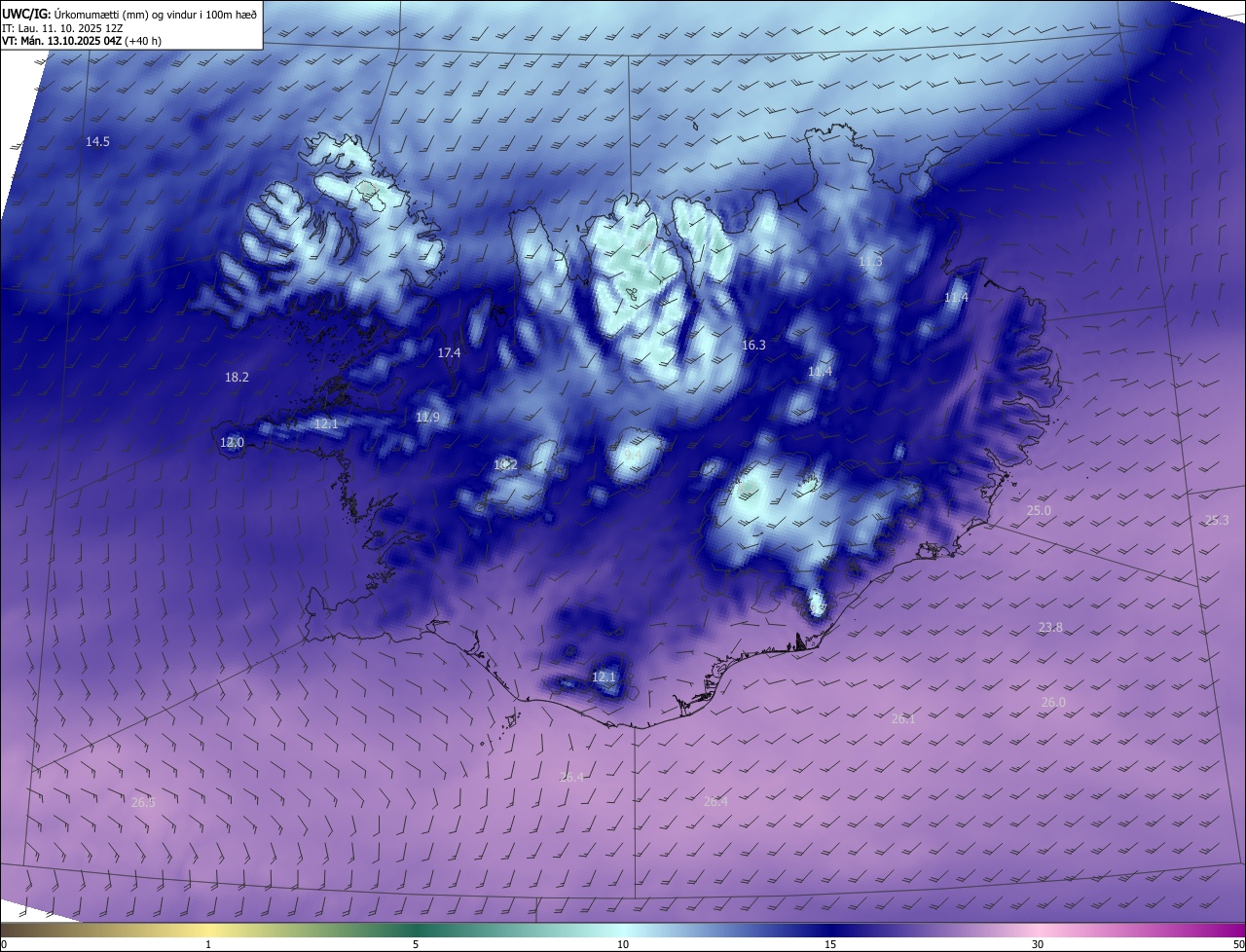This screenshot has height=952, width=1246.
Task: Click the 0 tick on the color scale
Action: [x=4, y=944]
